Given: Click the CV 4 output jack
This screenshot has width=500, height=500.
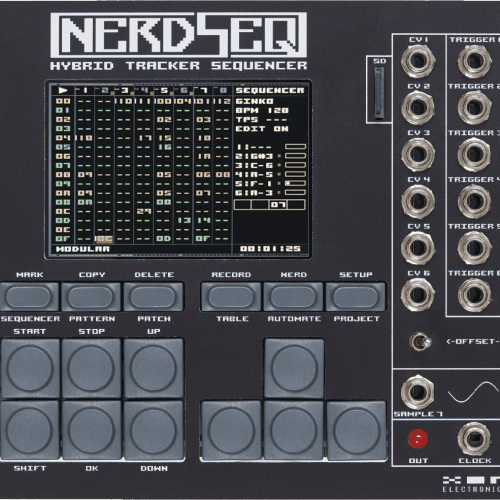Looking at the screenshot, I should [418, 201].
